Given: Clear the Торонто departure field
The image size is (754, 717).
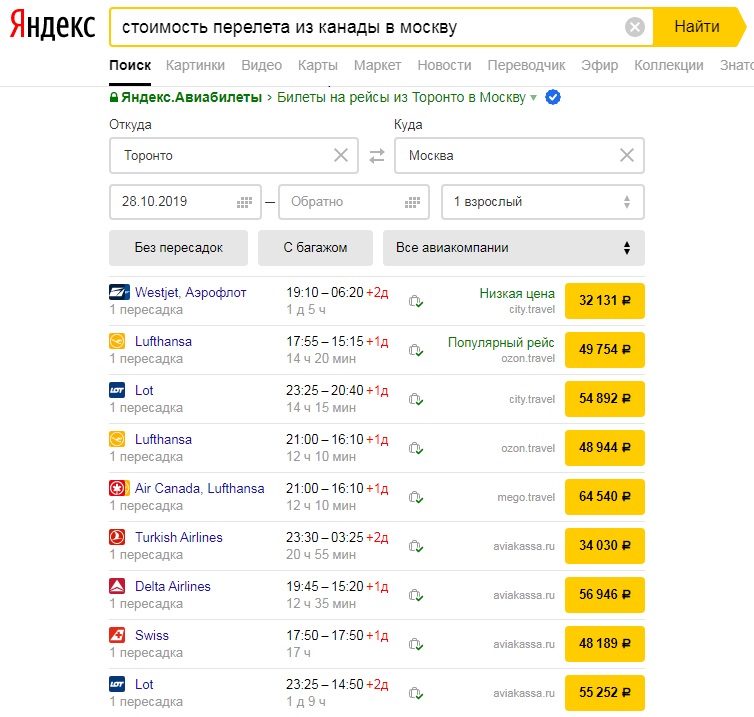Looking at the screenshot, I should click(x=341, y=156).
